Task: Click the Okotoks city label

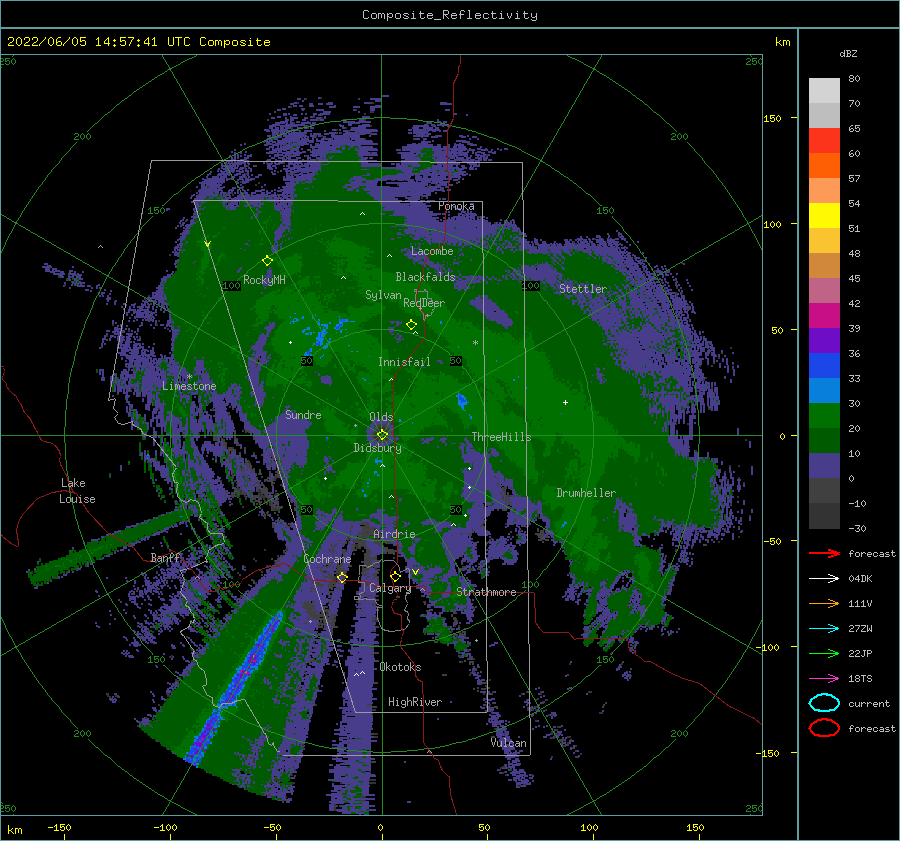Action: [x=400, y=667]
